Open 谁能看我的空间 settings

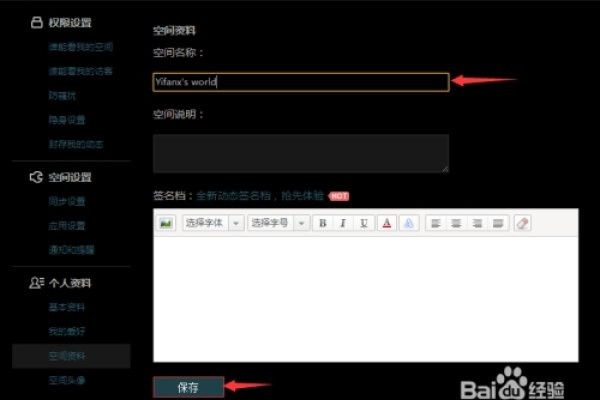coord(81,47)
